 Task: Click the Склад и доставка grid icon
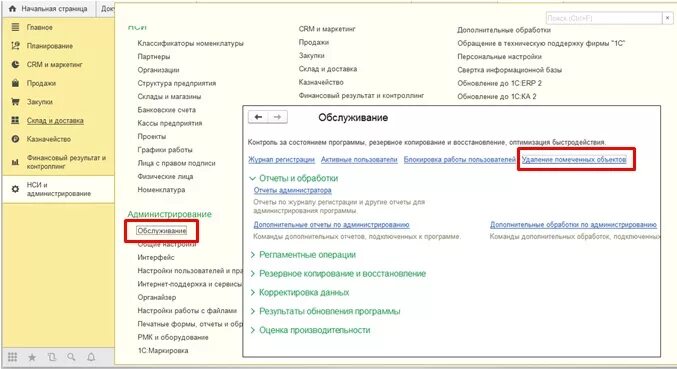15,120
